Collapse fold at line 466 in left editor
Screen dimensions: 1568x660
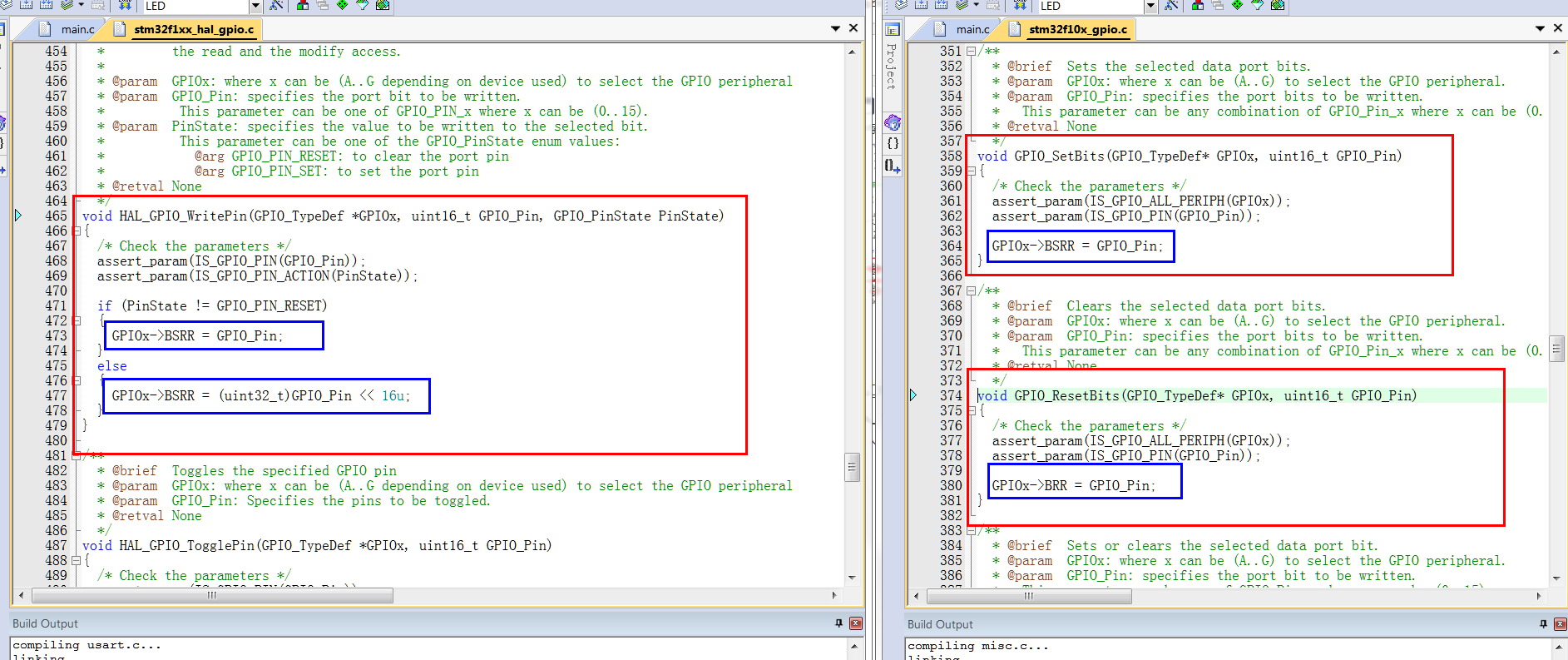point(76,231)
